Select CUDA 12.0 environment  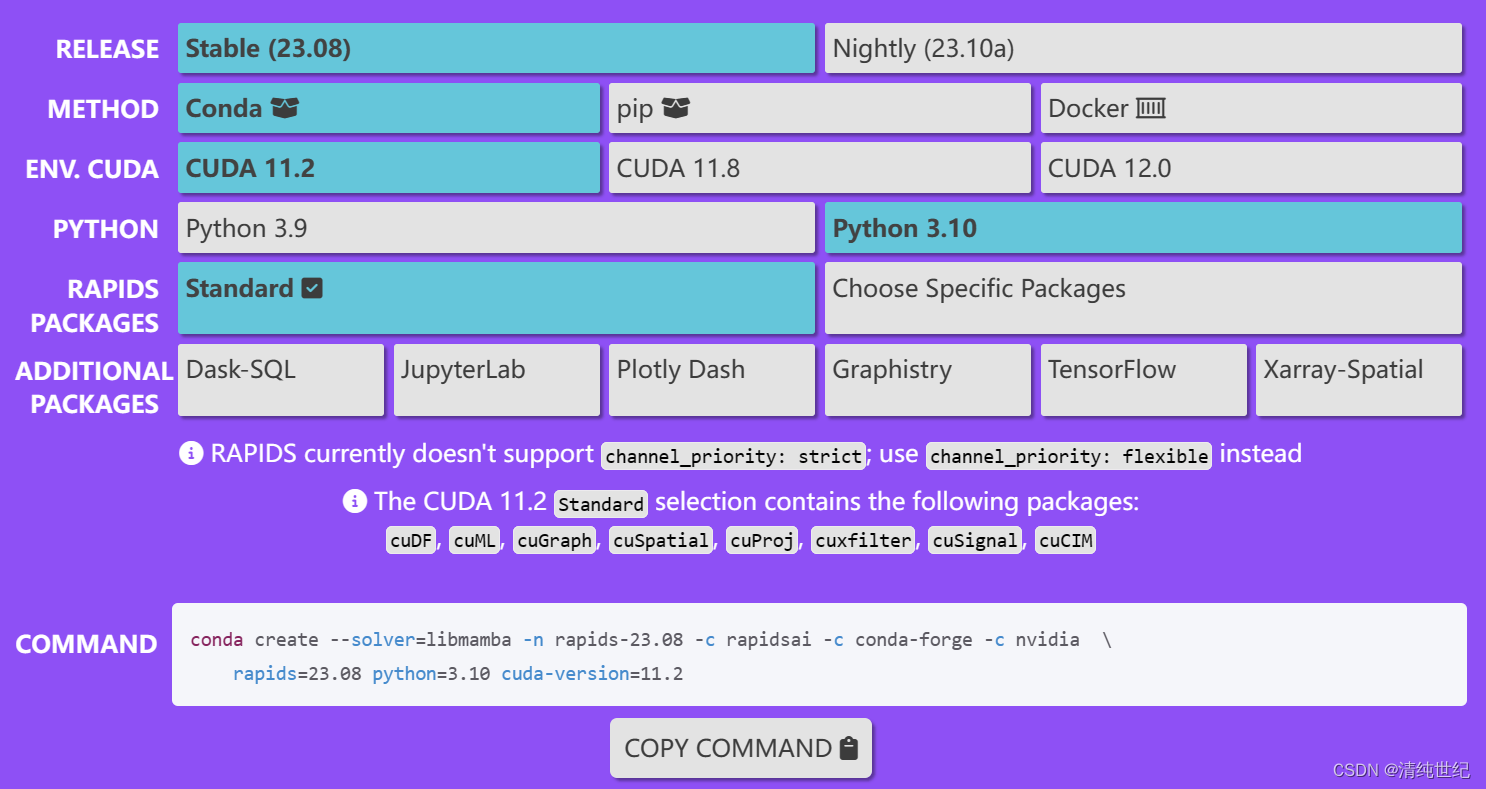1251,168
